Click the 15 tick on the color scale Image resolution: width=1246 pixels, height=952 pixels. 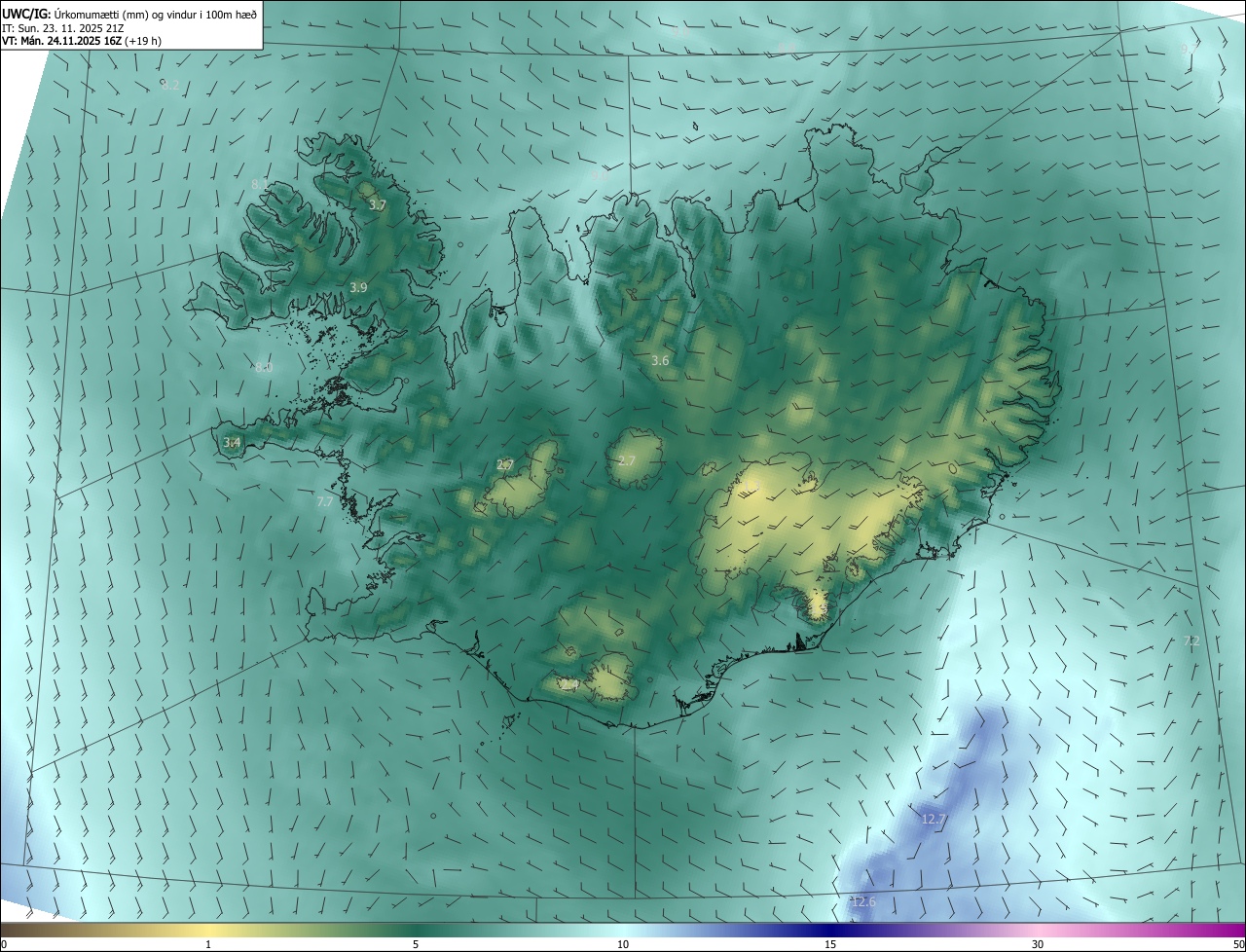830,944
